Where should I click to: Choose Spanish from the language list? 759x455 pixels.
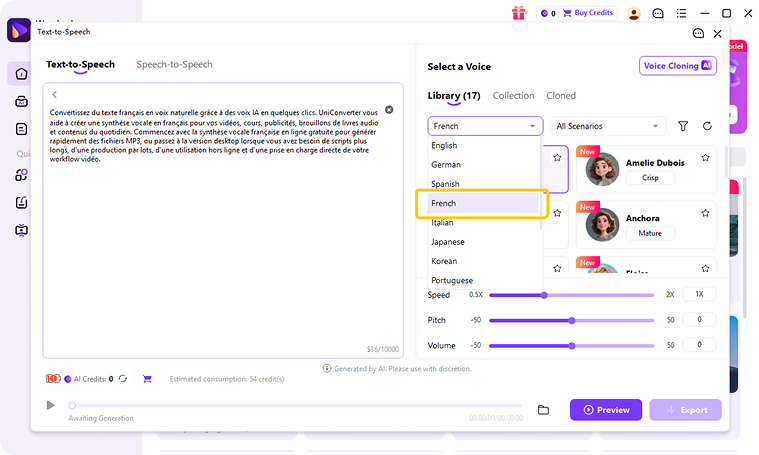(483, 184)
